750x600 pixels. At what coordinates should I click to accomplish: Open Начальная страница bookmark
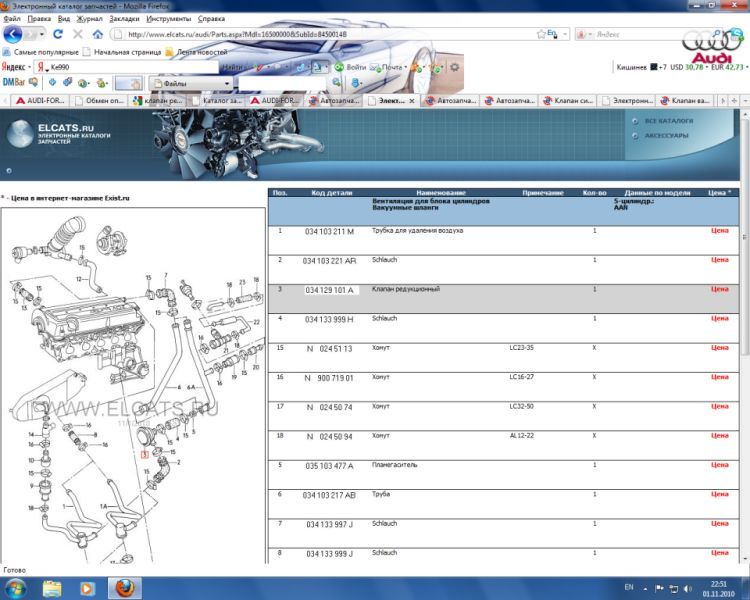(122, 52)
